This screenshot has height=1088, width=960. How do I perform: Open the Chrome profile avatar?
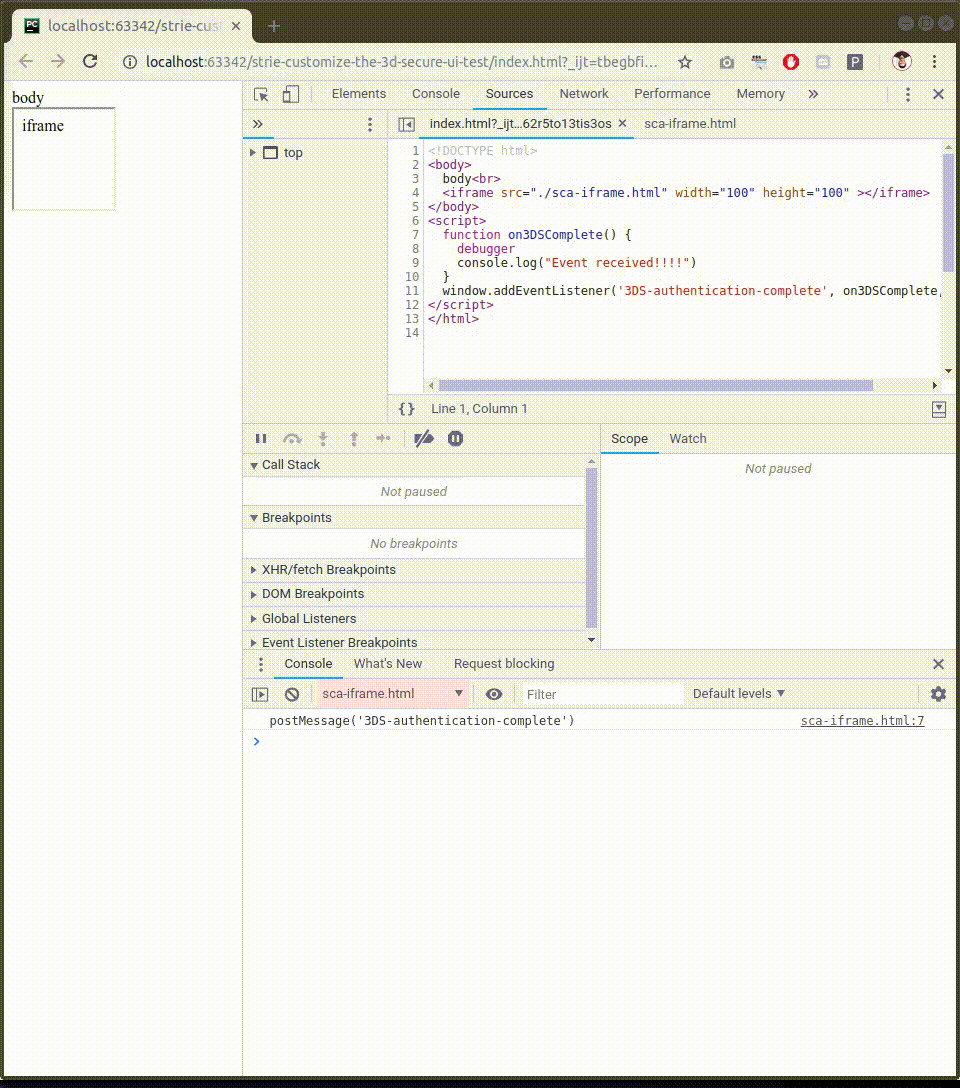(x=902, y=61)
